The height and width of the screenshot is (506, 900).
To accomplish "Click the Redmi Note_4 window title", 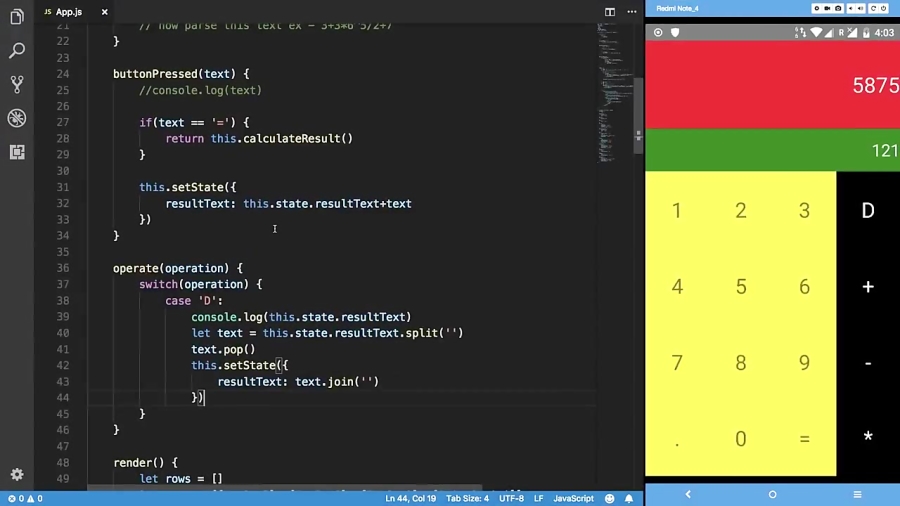I will (677, 8).
